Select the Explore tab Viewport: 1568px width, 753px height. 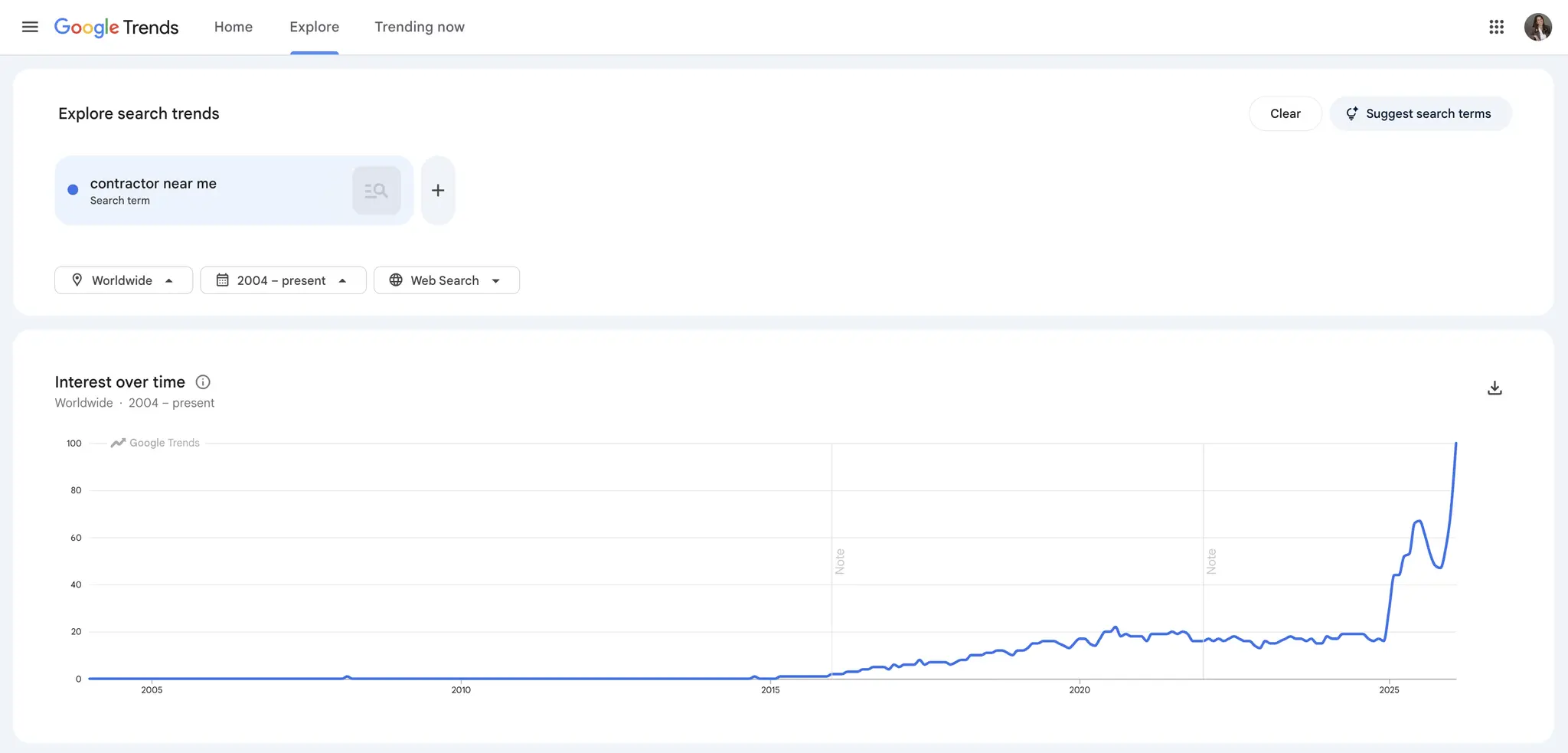click(314, 27)
